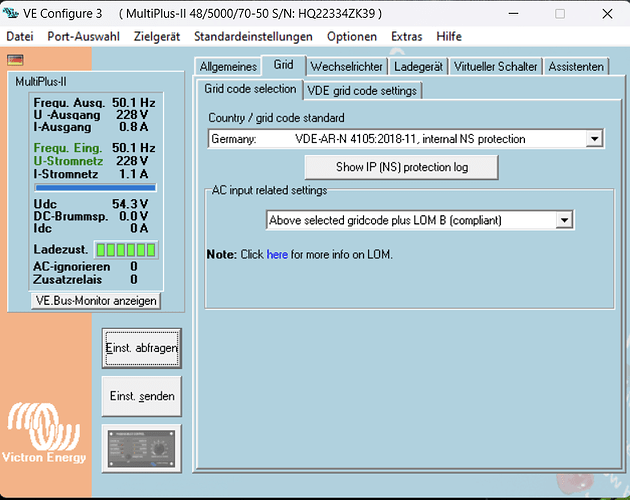Viewport: 630px width, 500px height.
Task: Open the Optionen menu
Action: [x=352, y=37]
